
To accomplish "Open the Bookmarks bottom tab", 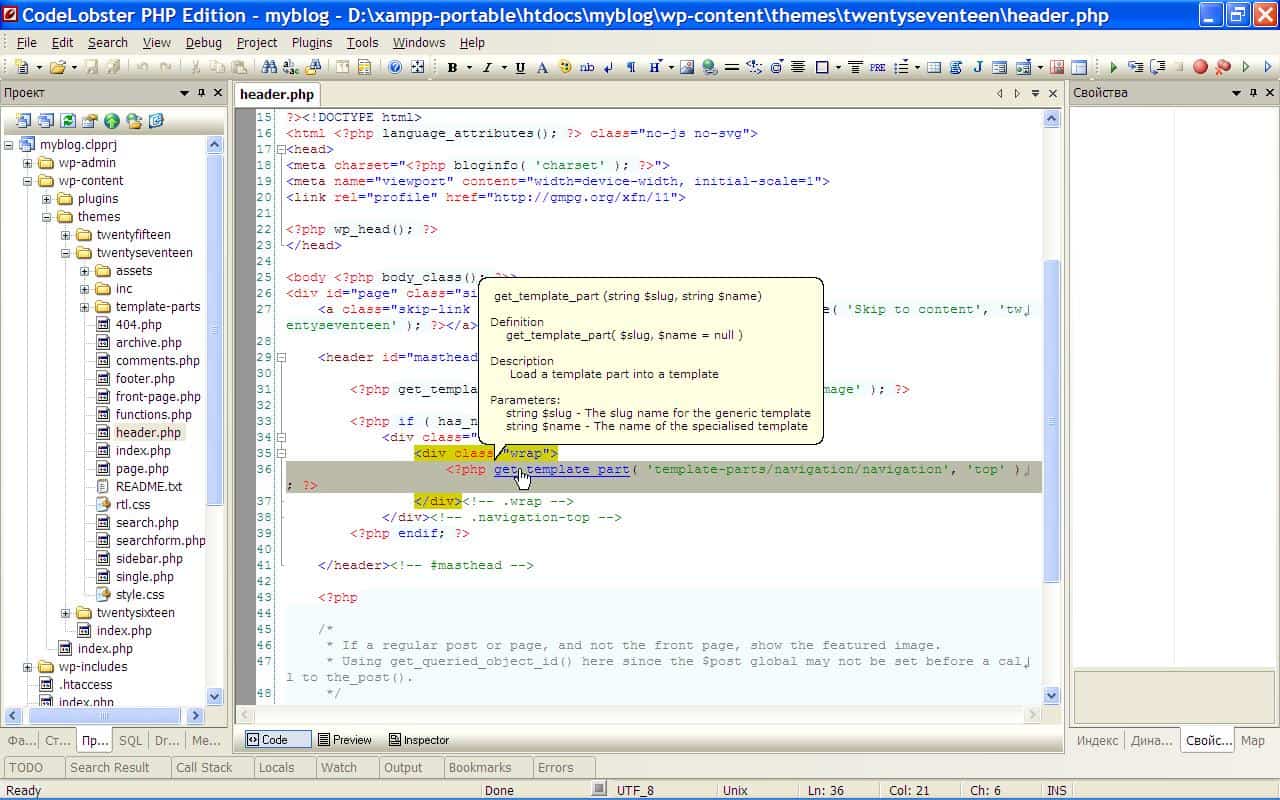I will [x=480, y=768].
